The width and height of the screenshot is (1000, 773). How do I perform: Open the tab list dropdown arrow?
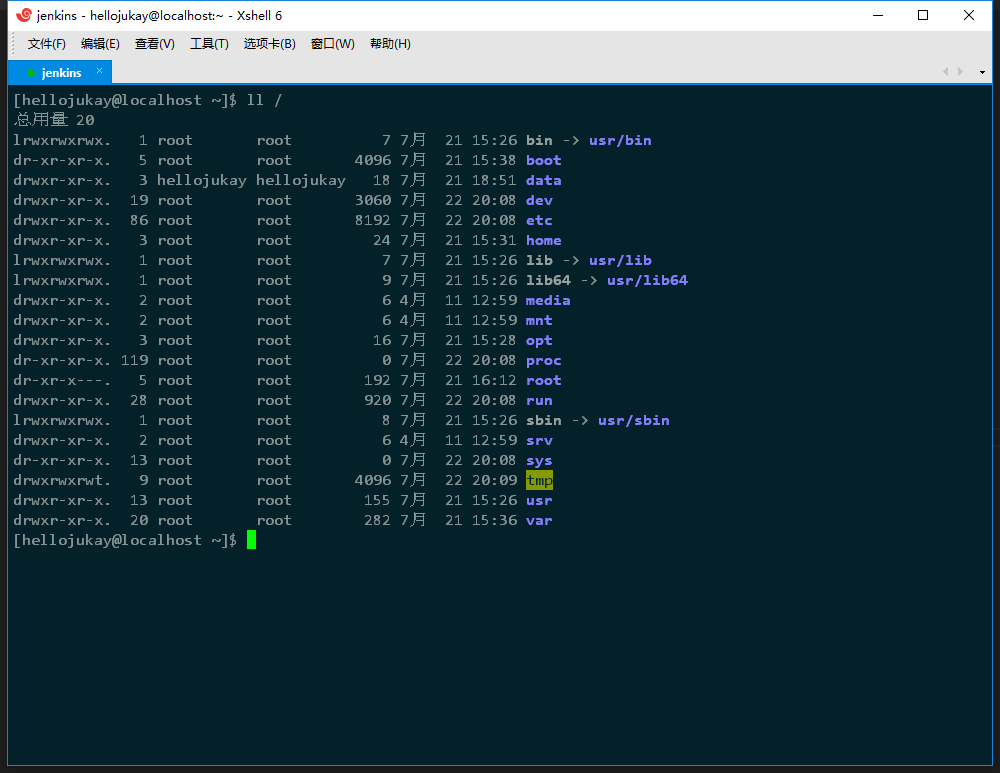[982, 72]
